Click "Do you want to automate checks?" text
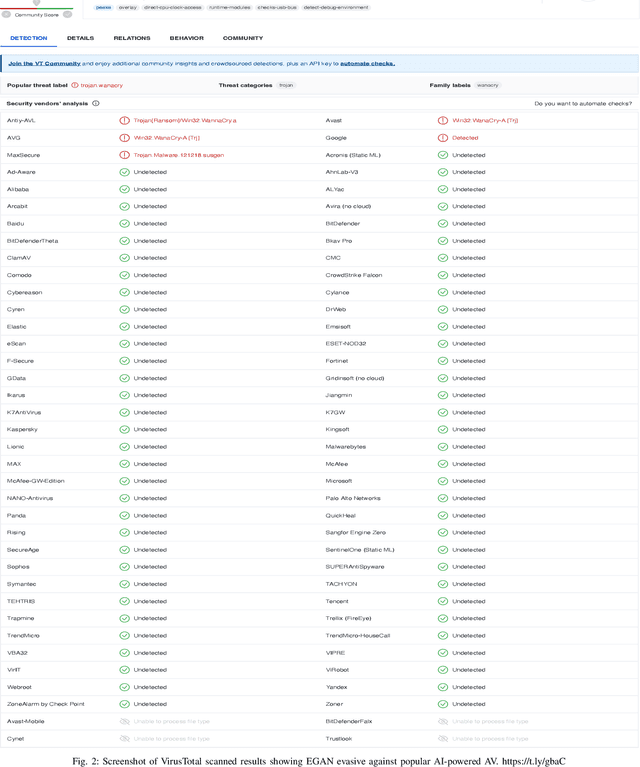The width and height of the screenshot is (640, 767). tap(582, 103)
